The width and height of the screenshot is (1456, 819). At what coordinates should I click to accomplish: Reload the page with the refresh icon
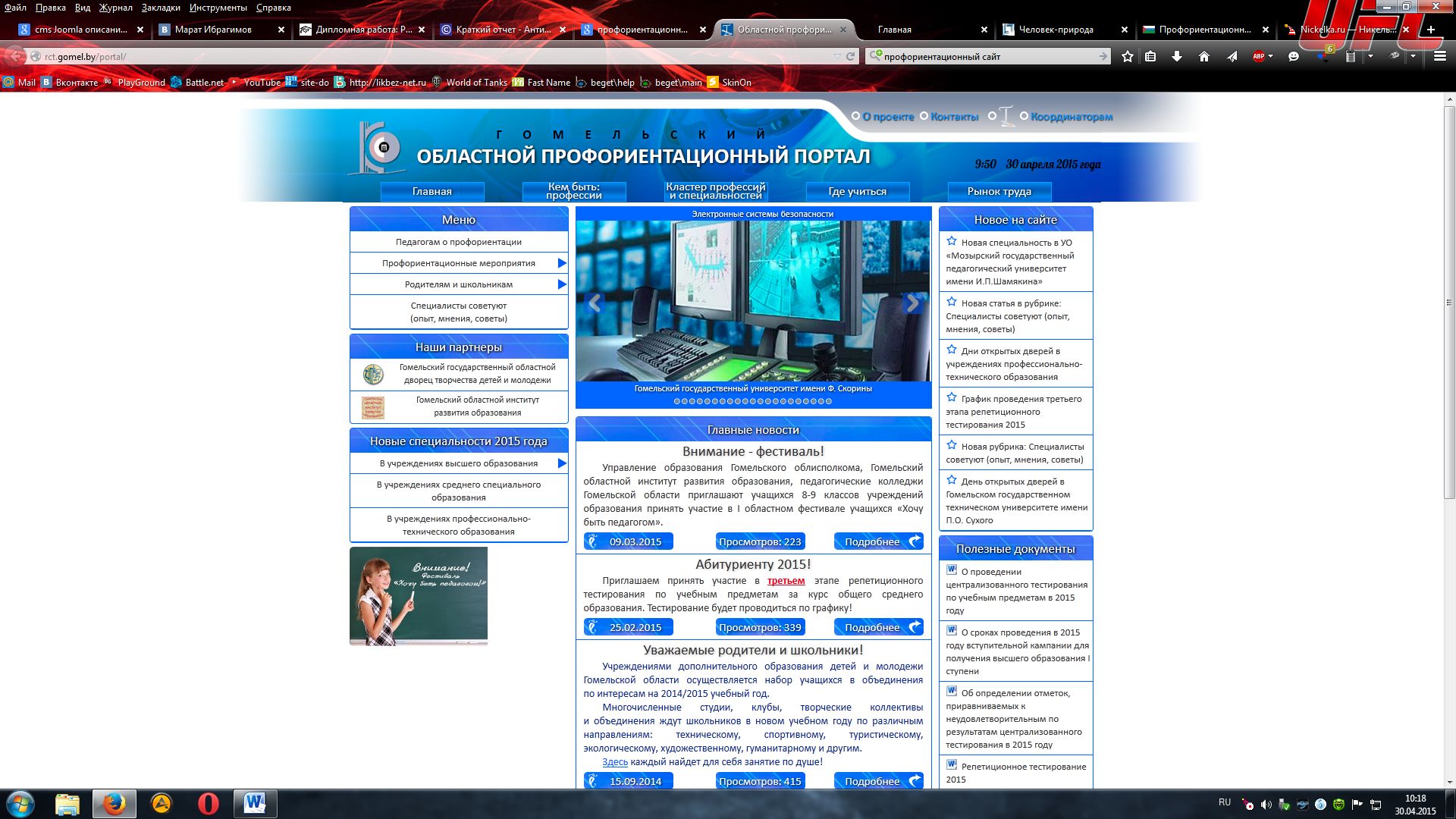tap(851, 57)
